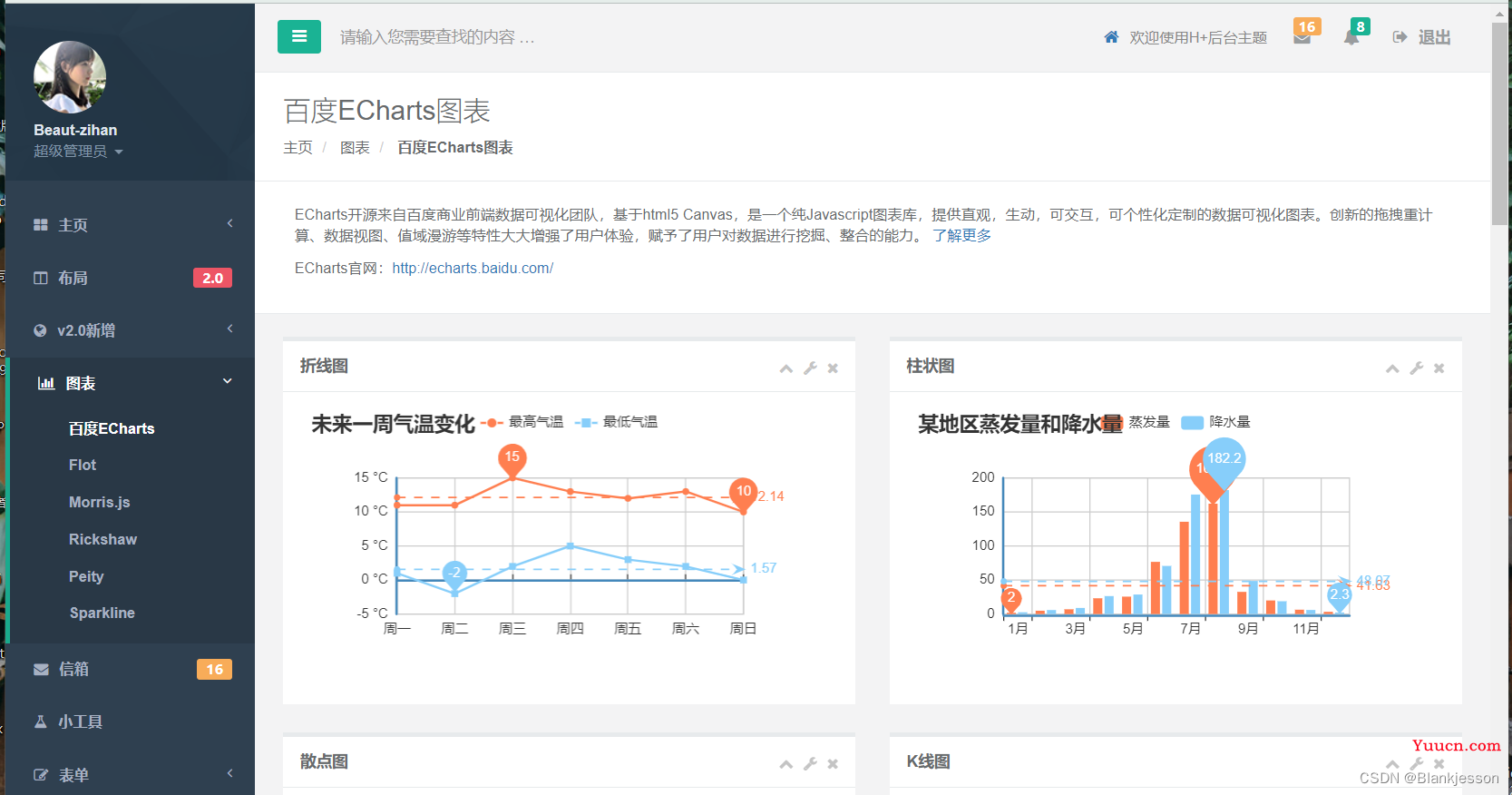
Task: Click the 未来一周气温变化 chart title
Action: point(393,424)
